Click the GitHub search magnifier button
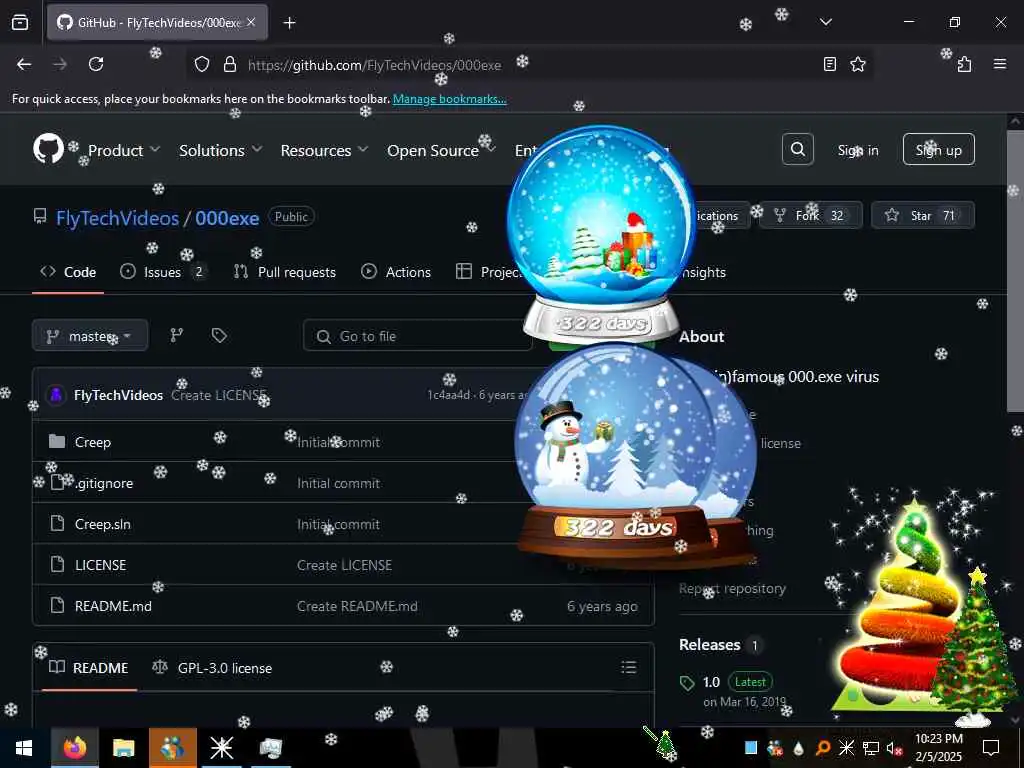This screenshot has width=1024, height=768. click(797, 150)
